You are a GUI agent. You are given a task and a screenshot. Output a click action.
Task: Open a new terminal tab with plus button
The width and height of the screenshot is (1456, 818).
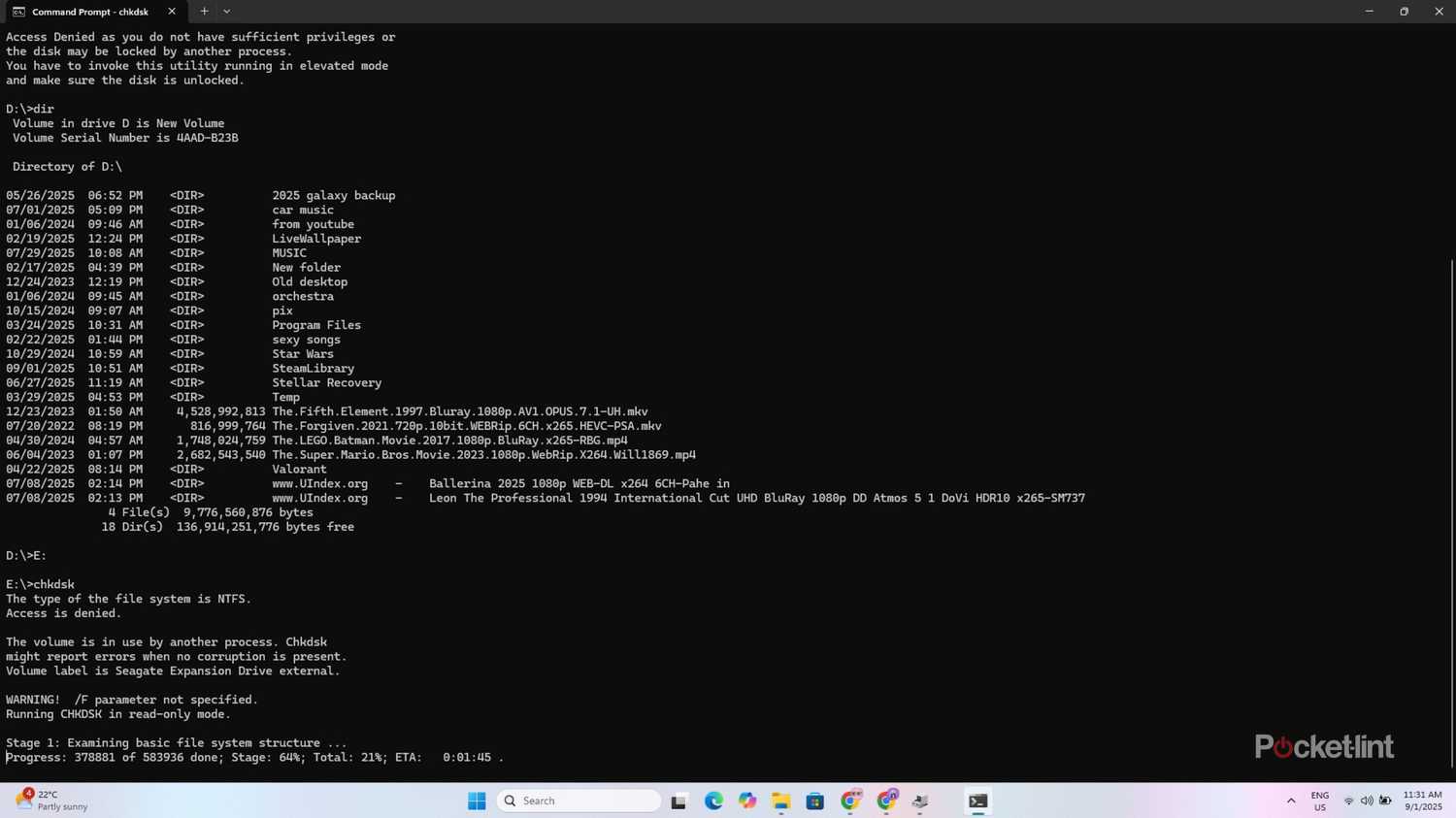pos(204,12)
